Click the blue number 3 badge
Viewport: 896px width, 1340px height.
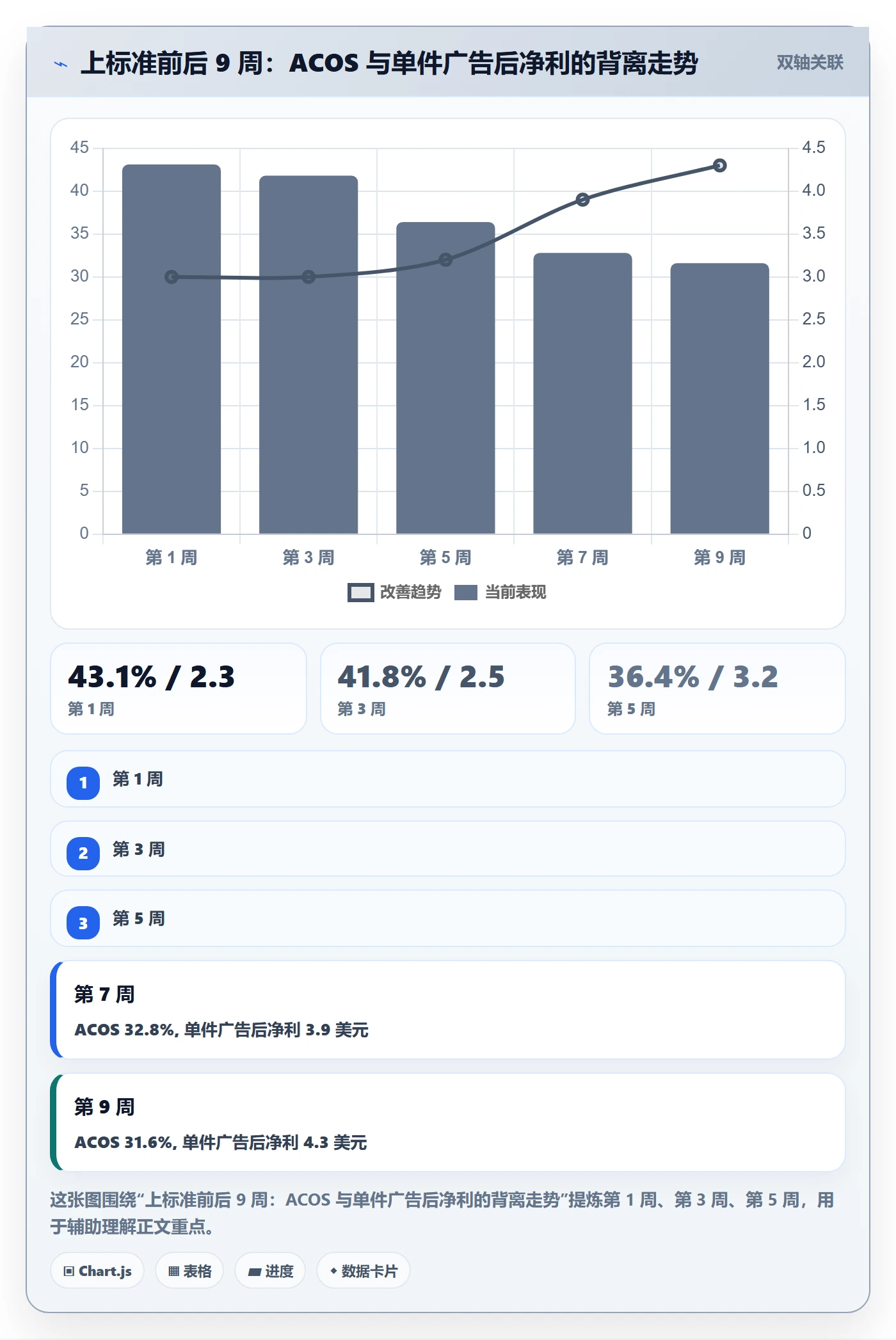[x=83, y=923]
